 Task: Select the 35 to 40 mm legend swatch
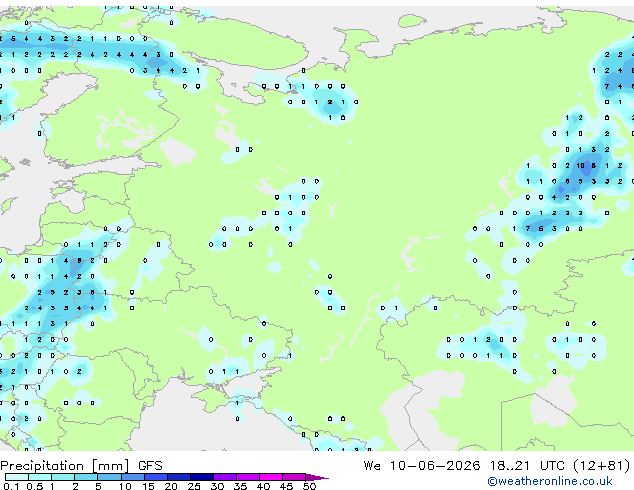coord(248,477)
